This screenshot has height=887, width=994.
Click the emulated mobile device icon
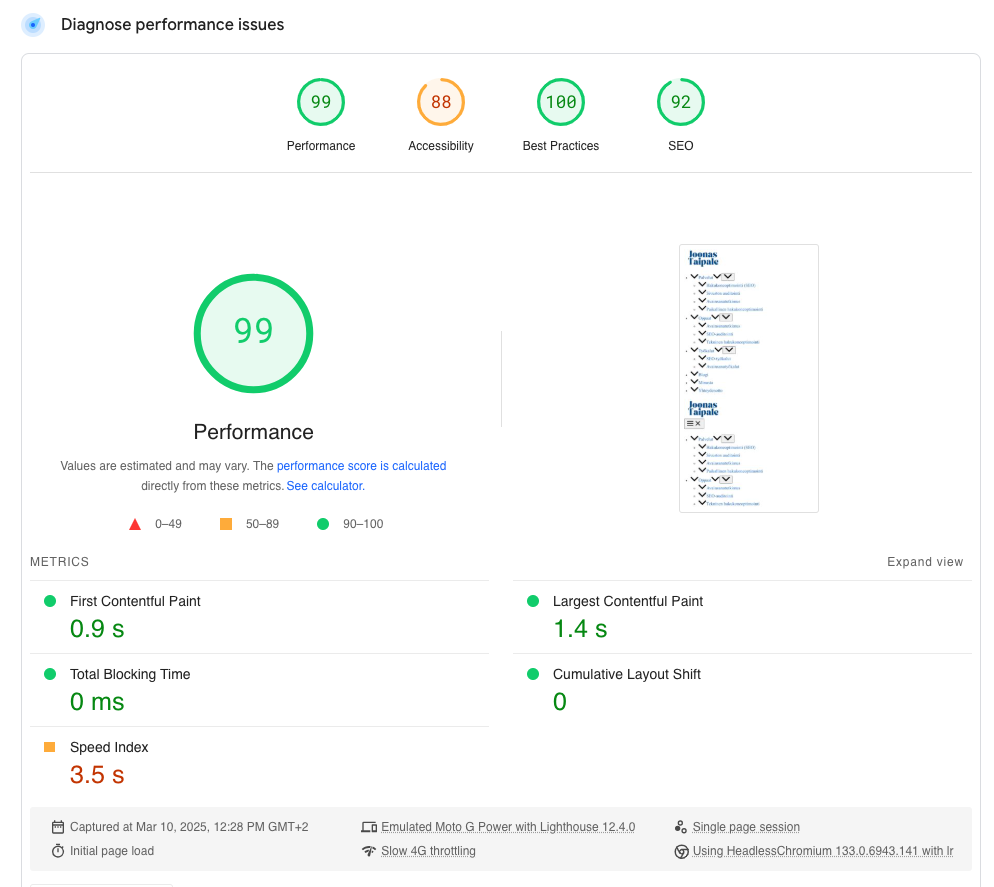(x=369, y=827)
